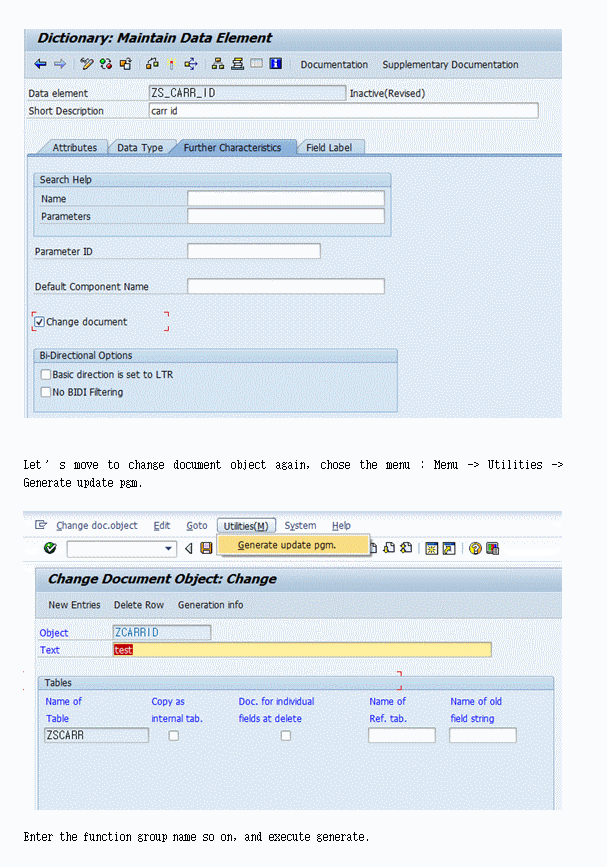Open the Edit menu

point(161,525)
